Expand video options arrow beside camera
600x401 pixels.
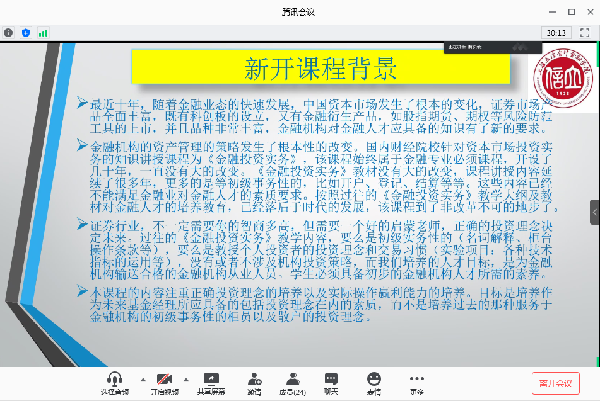coord(189,378)
